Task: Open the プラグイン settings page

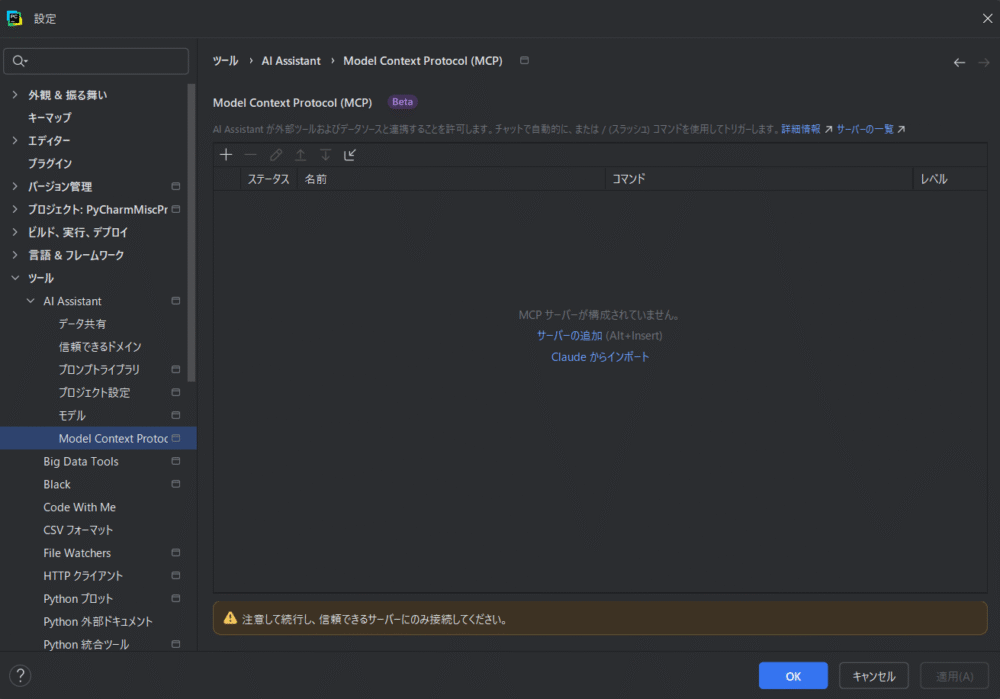Action: [x=50, y=164]
